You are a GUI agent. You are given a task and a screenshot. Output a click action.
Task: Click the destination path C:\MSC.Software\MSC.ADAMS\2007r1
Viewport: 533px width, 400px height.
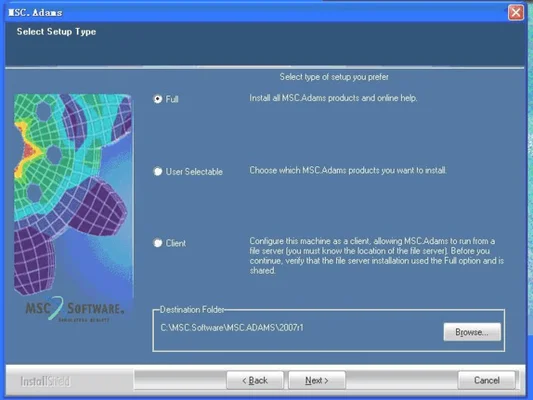pos(232,328)
